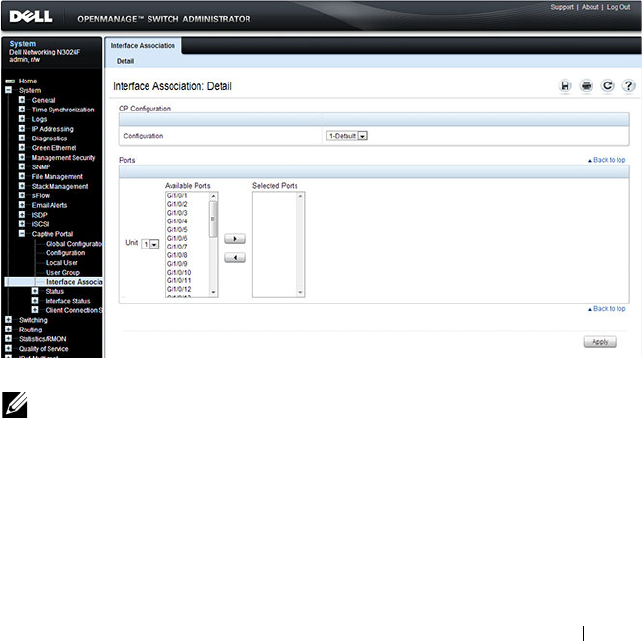Select port Gi1/0/12 in Available Ports
This screenshot has width=642, height=641.
tap(179, 289)
